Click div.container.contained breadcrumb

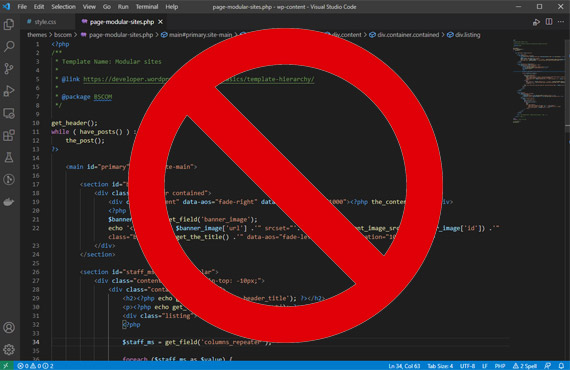(404, 35)
